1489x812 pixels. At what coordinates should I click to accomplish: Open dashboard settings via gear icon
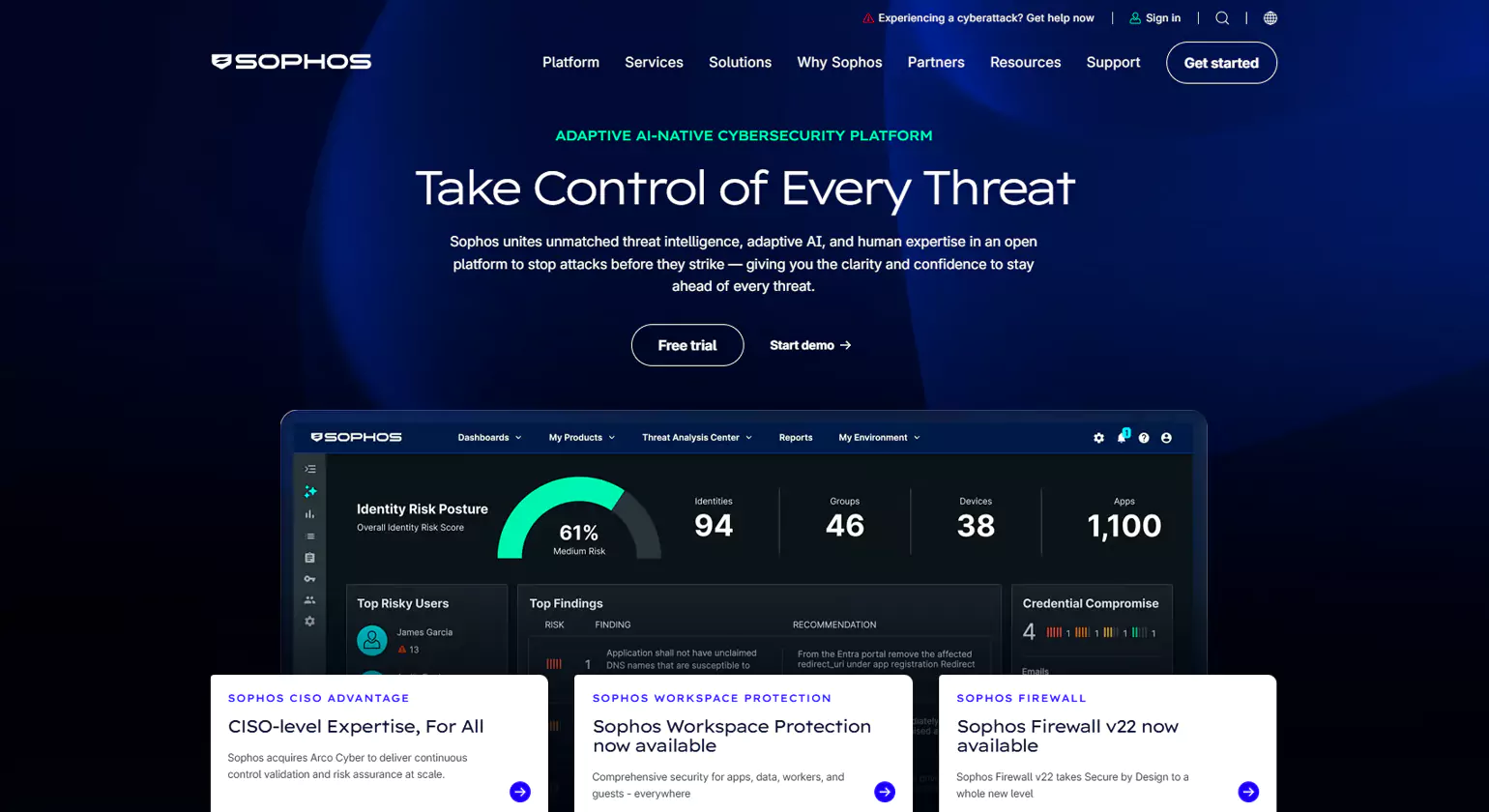pos(1097,437)
